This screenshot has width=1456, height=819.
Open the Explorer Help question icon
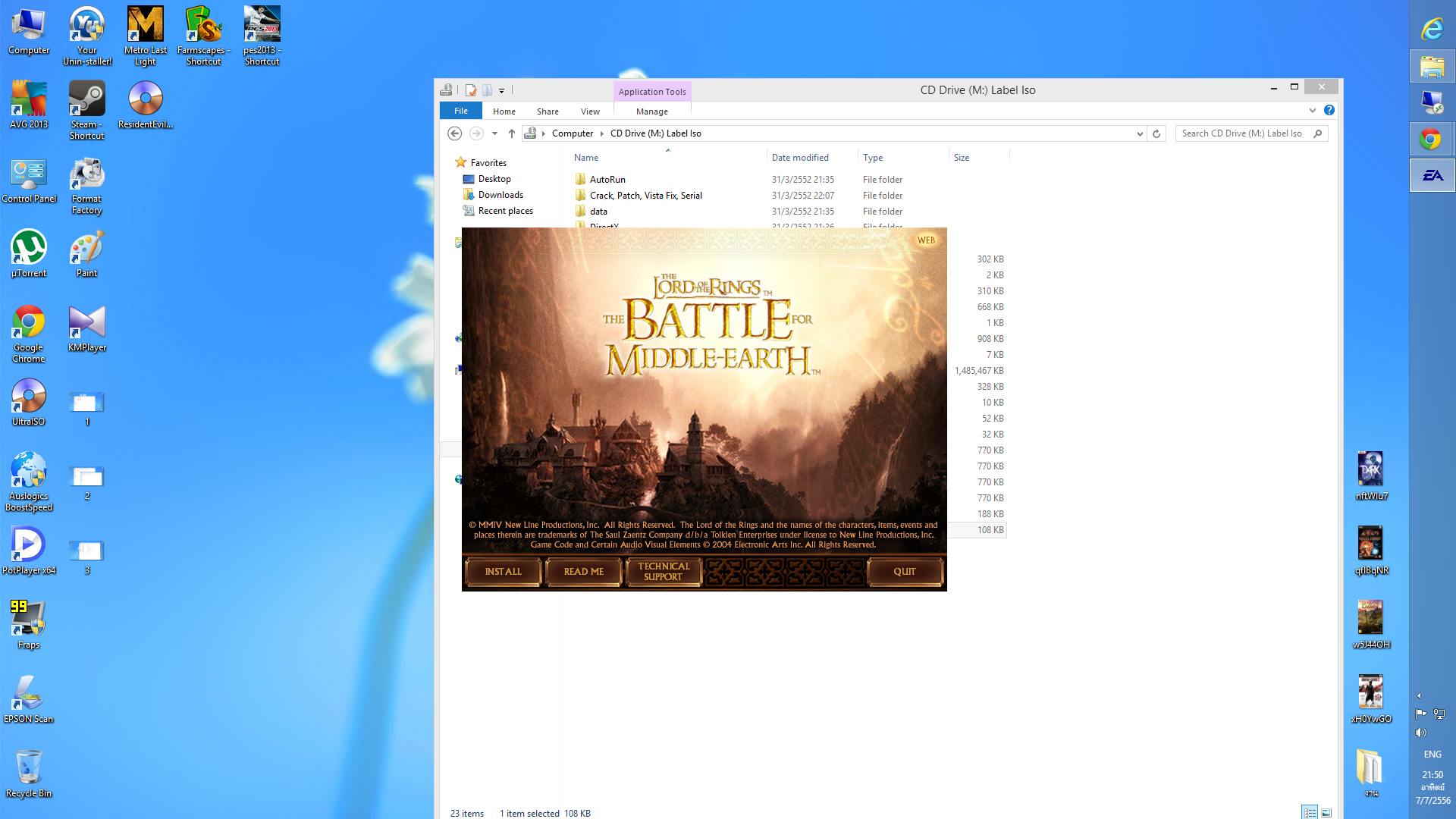1329,111
